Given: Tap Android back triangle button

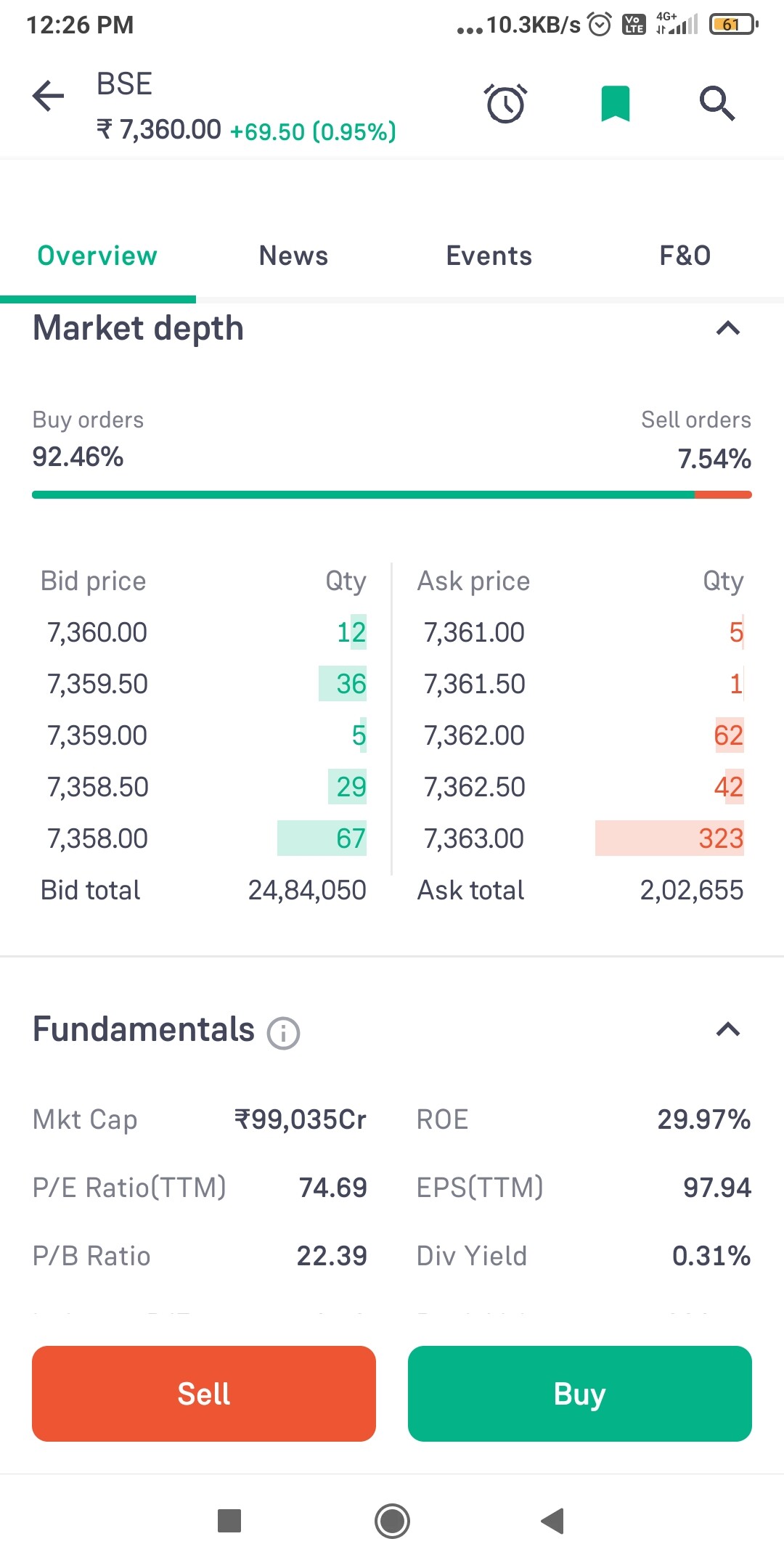Looking at the screenshot, I should point(553,1521).
